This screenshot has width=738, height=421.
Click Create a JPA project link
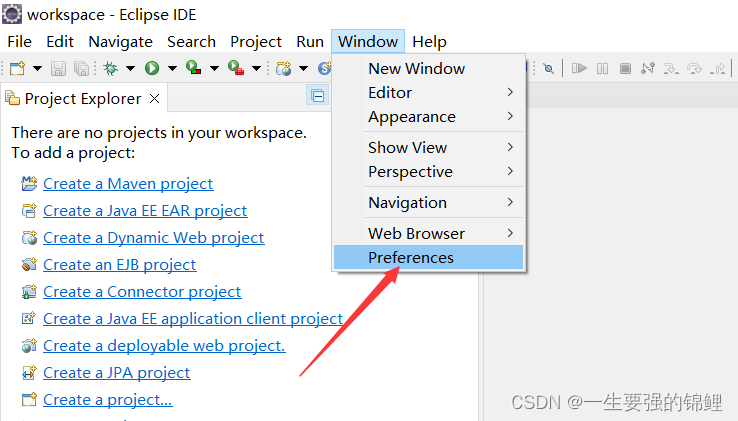coord(117,373)
